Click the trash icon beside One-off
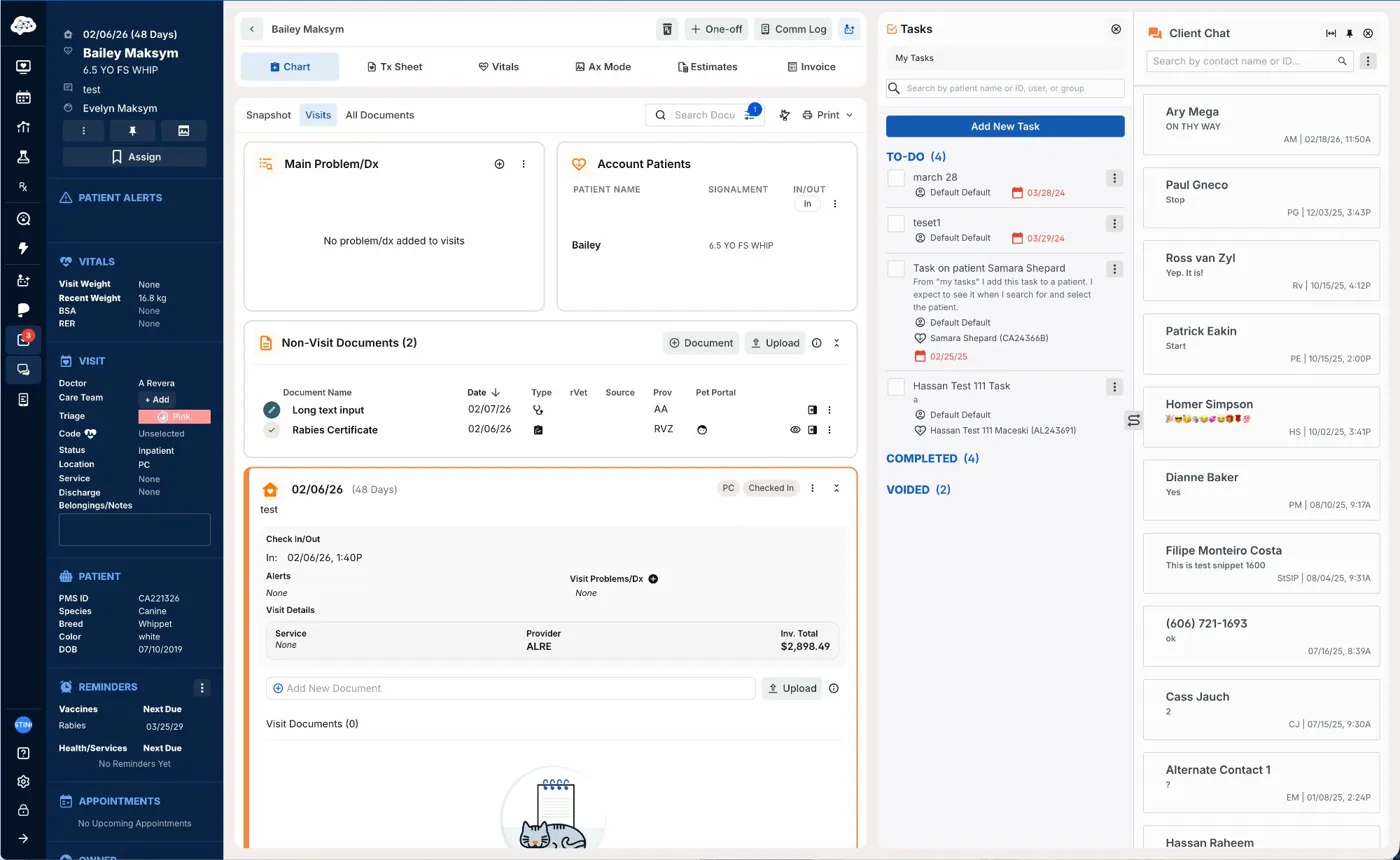Screen dimensions: 1400x860 coord(667,29)
